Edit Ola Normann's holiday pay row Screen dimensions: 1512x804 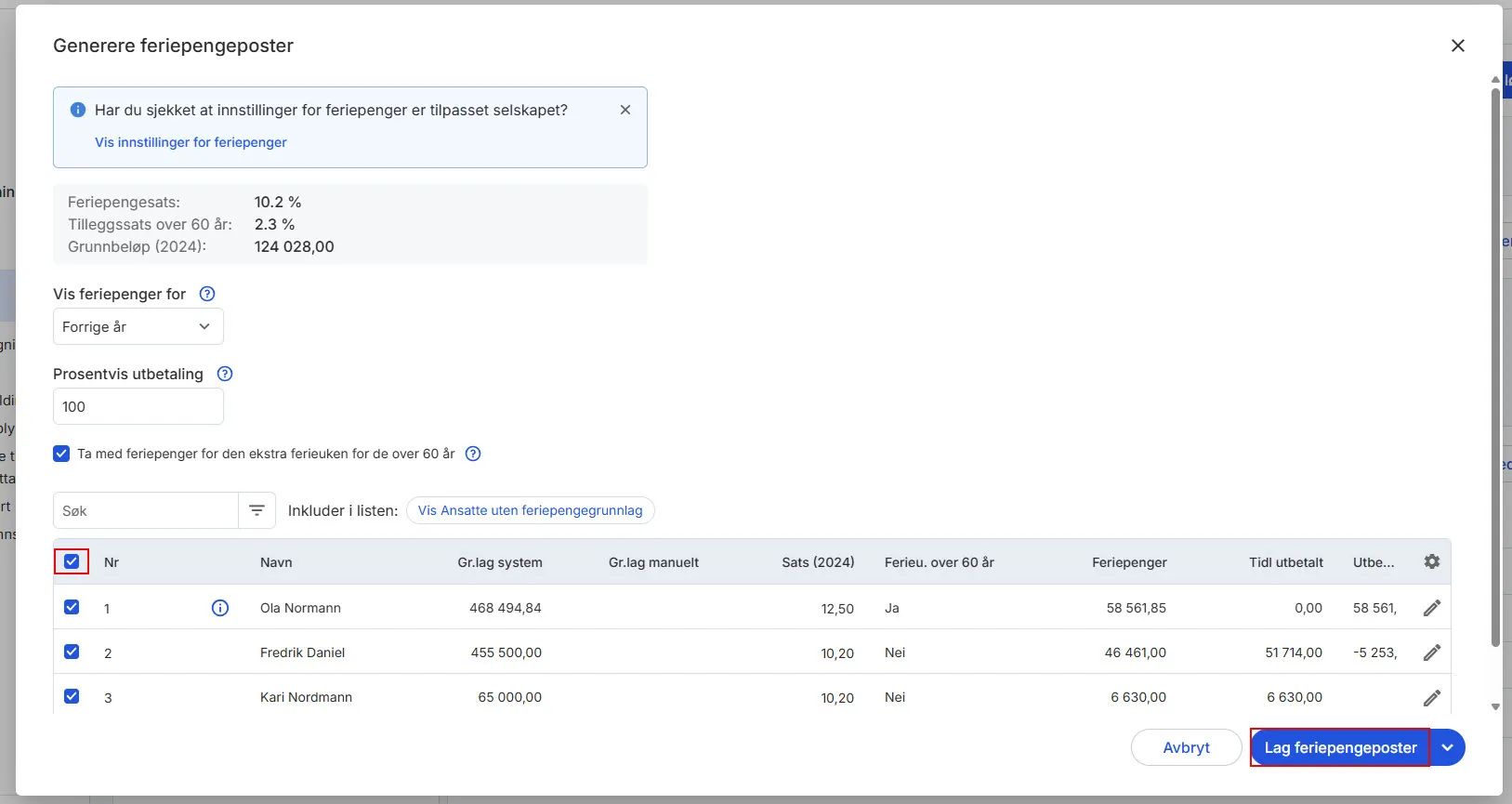point(1432,608)
